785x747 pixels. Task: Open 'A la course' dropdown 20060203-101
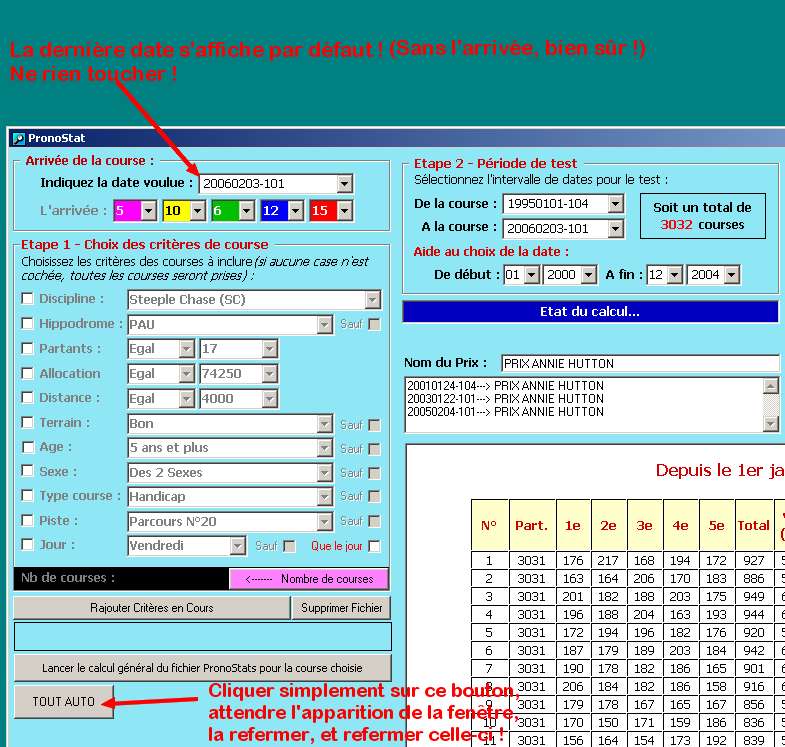pyautogui.click(x=616, y=229)
